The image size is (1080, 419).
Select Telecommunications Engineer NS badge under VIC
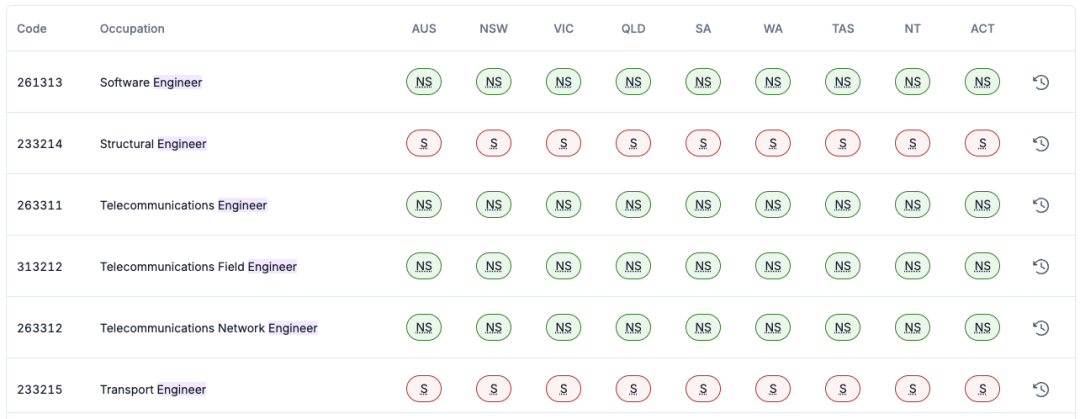[x=563, y=205]
